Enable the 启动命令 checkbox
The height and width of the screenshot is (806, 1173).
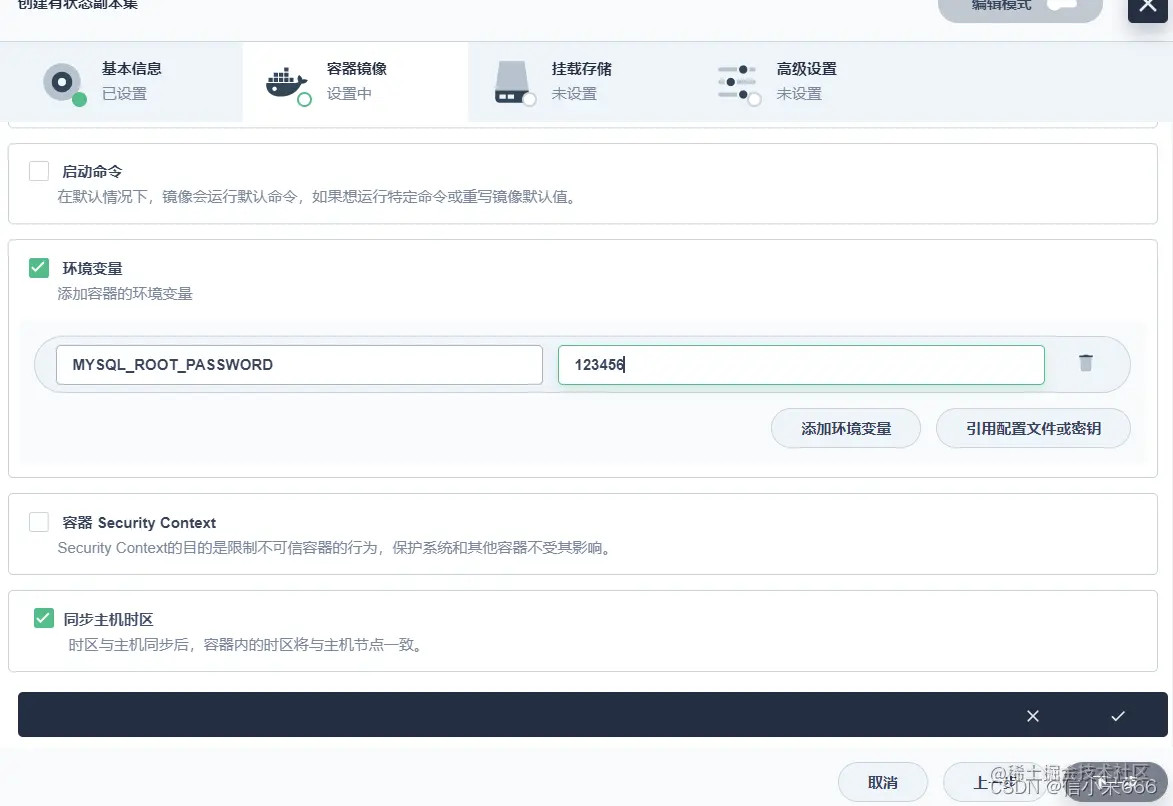click(x=38, y=170)
